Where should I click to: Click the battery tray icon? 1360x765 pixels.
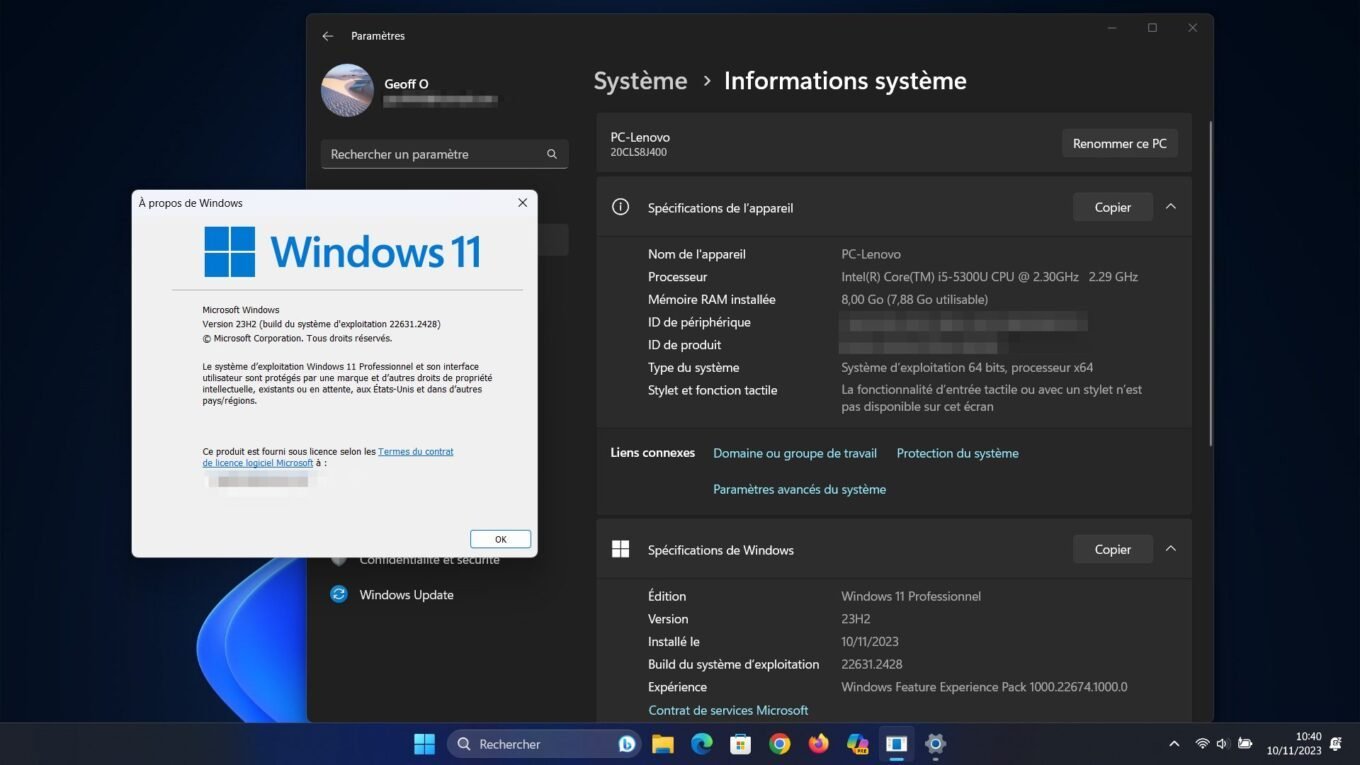click(1244, 744)
